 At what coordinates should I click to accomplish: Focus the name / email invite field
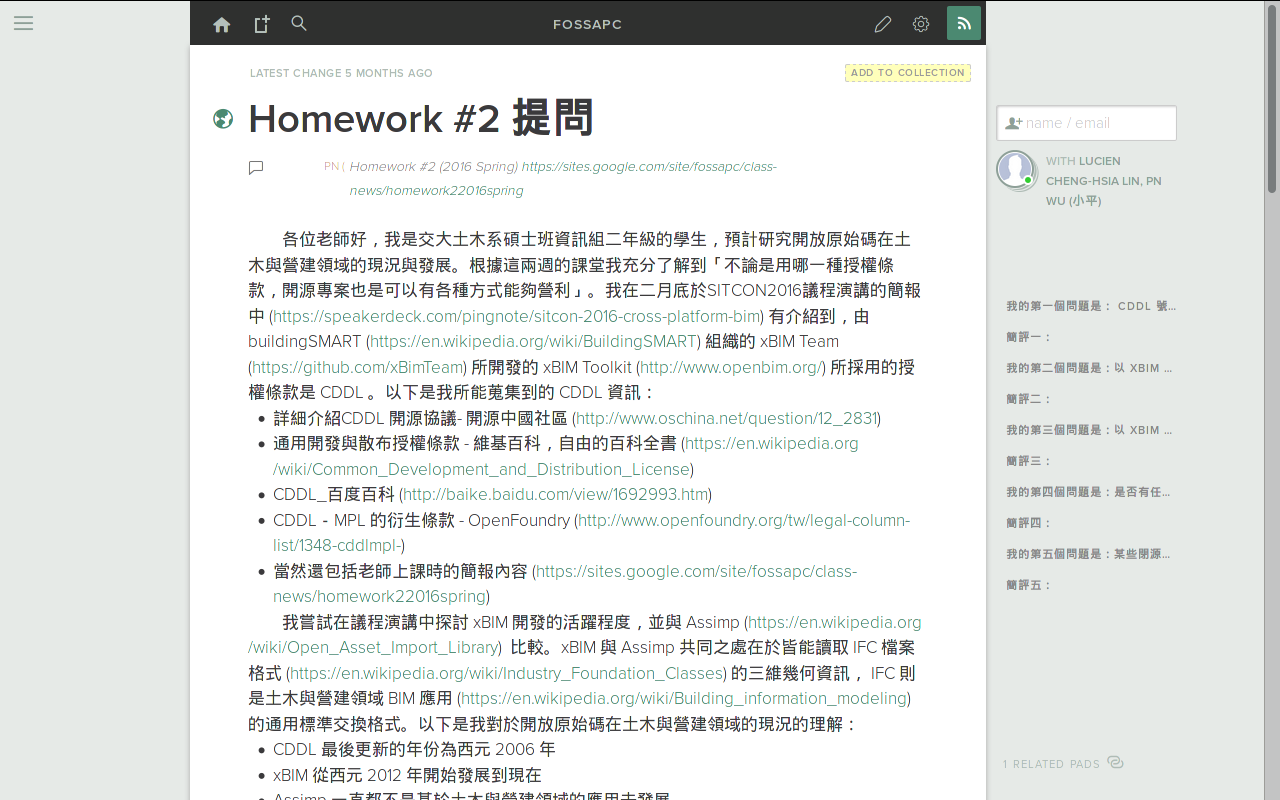(1087, 123)
